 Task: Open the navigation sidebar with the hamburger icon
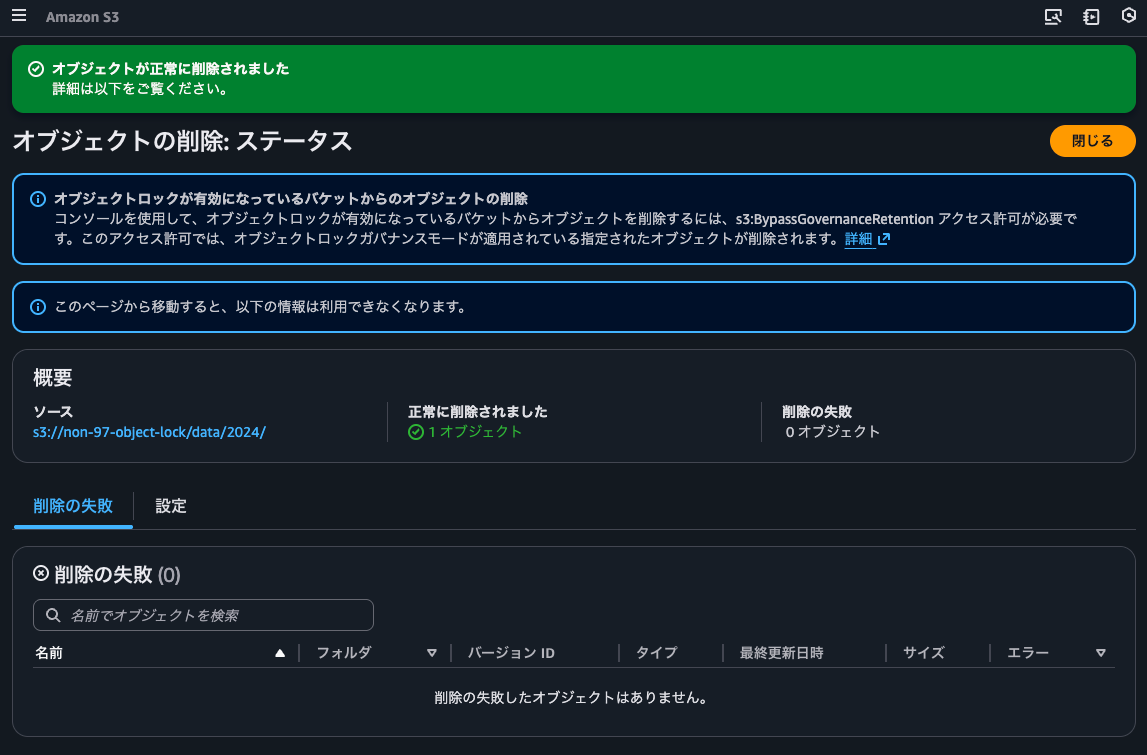point(18,16)
